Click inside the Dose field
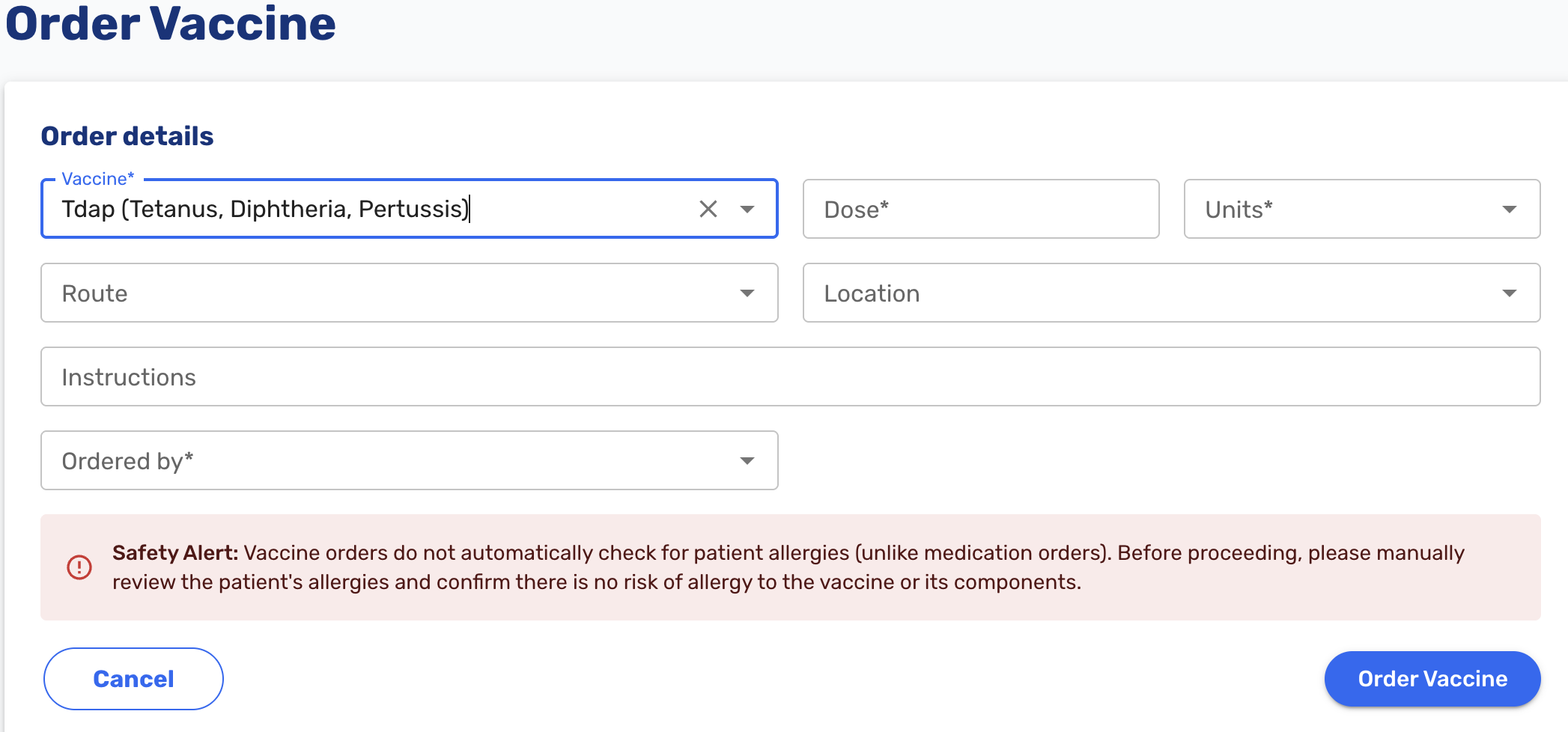1568x732 pixels. (979, 210)
